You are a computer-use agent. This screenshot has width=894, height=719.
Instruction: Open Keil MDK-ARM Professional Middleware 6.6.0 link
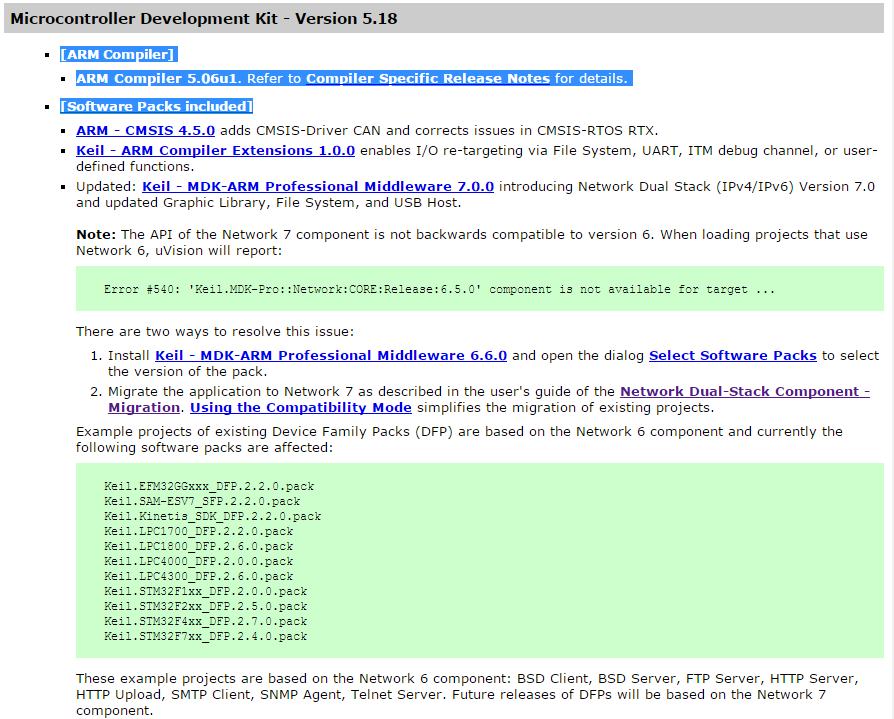point(331,355)
